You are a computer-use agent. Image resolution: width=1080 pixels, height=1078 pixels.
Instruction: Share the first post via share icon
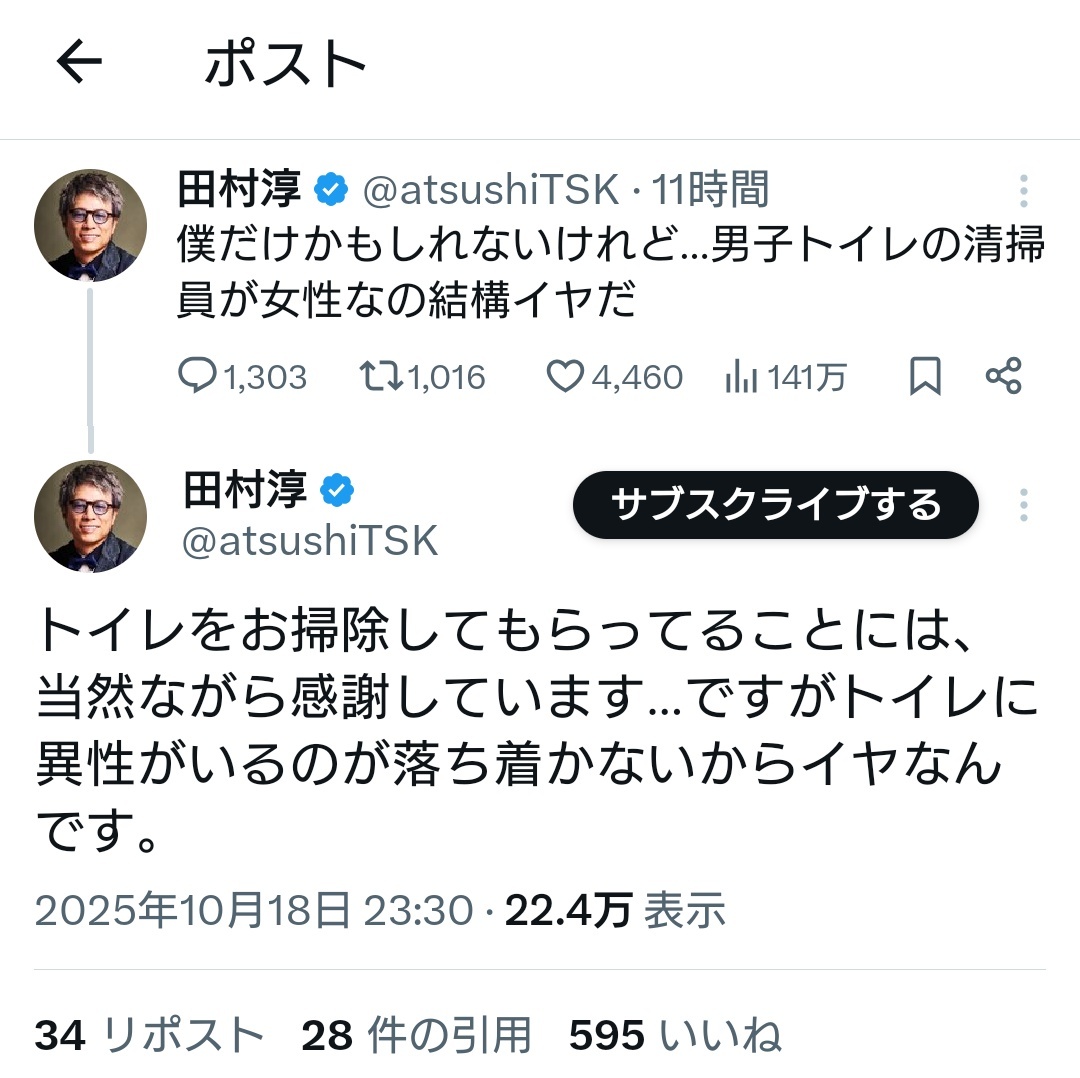[1003, 376]
